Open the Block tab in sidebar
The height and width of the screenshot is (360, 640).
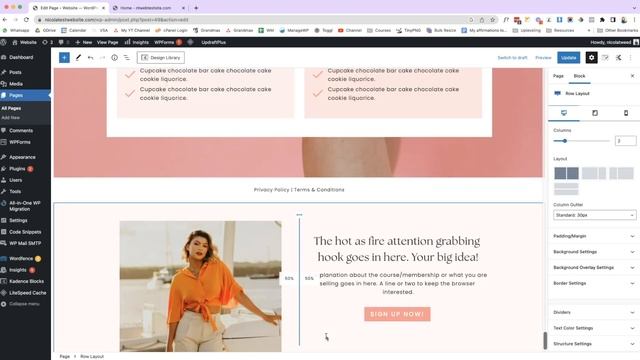[579, 76]
